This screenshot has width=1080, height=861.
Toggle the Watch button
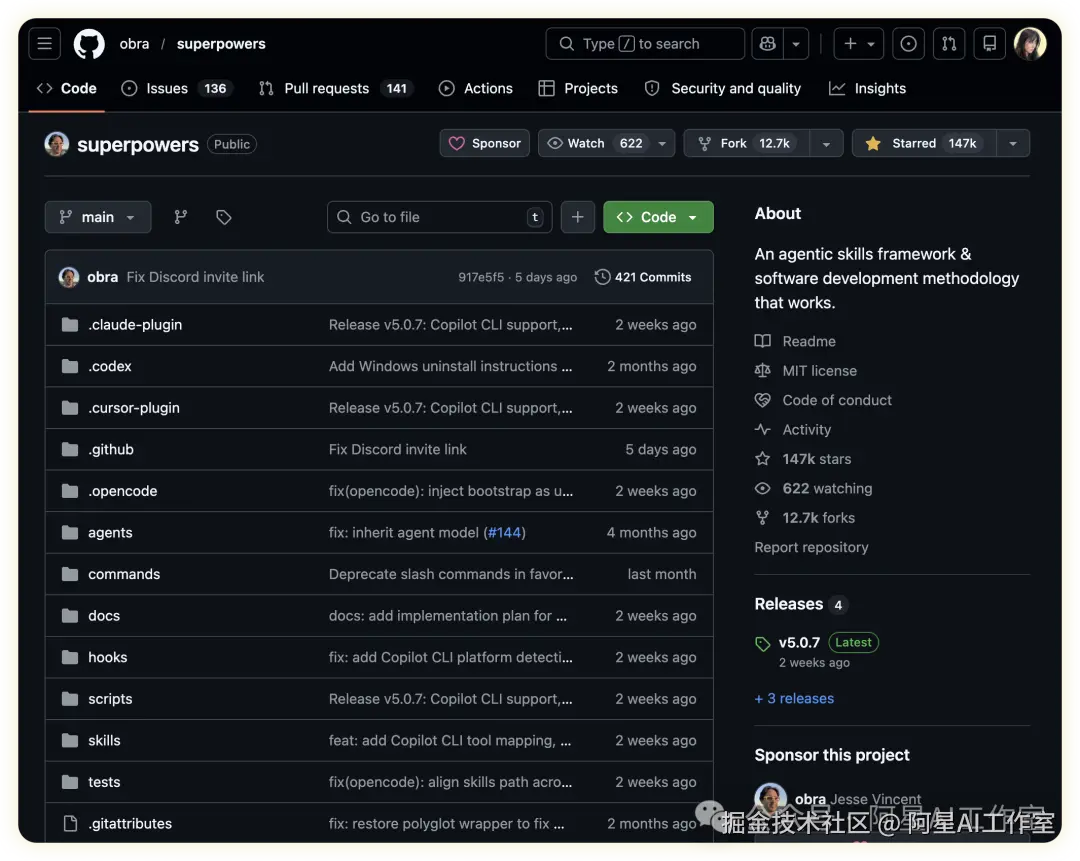[x=594, y=143]
